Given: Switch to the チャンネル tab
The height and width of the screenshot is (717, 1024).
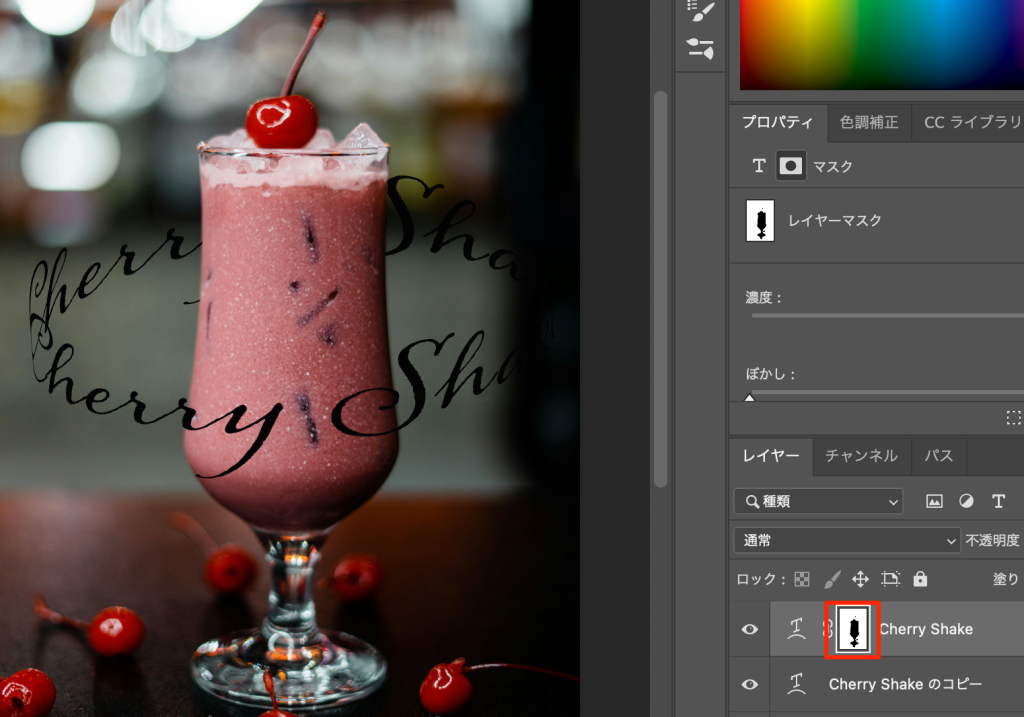Looking at the screenshot, I should (x=860, y=456).
